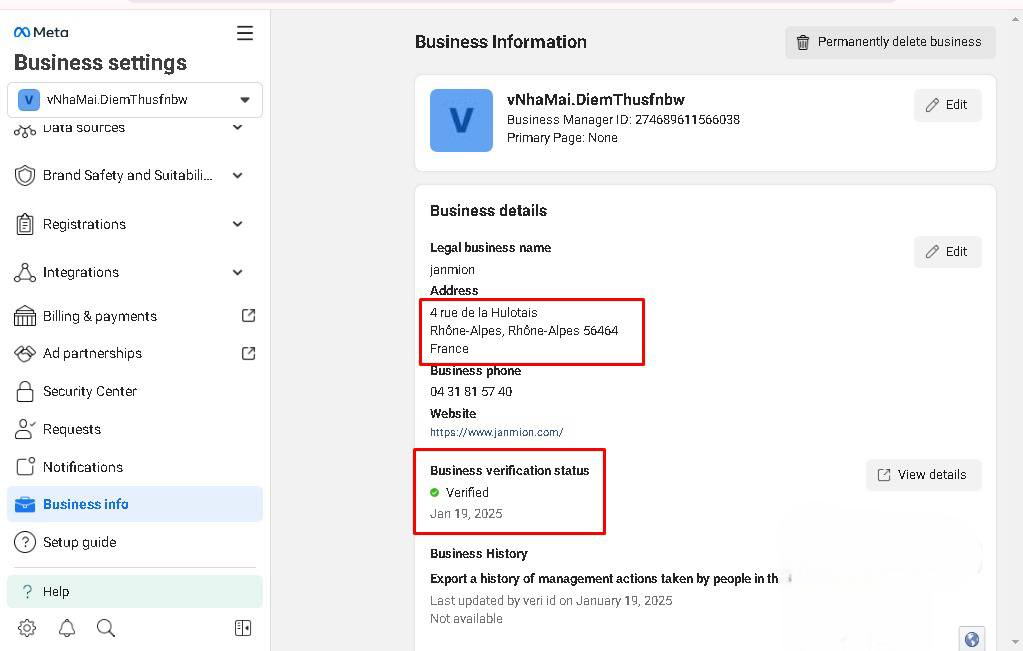Click the Business info briefcase icon
This screenshot has width=1023, height=651.
pos(25,504)
